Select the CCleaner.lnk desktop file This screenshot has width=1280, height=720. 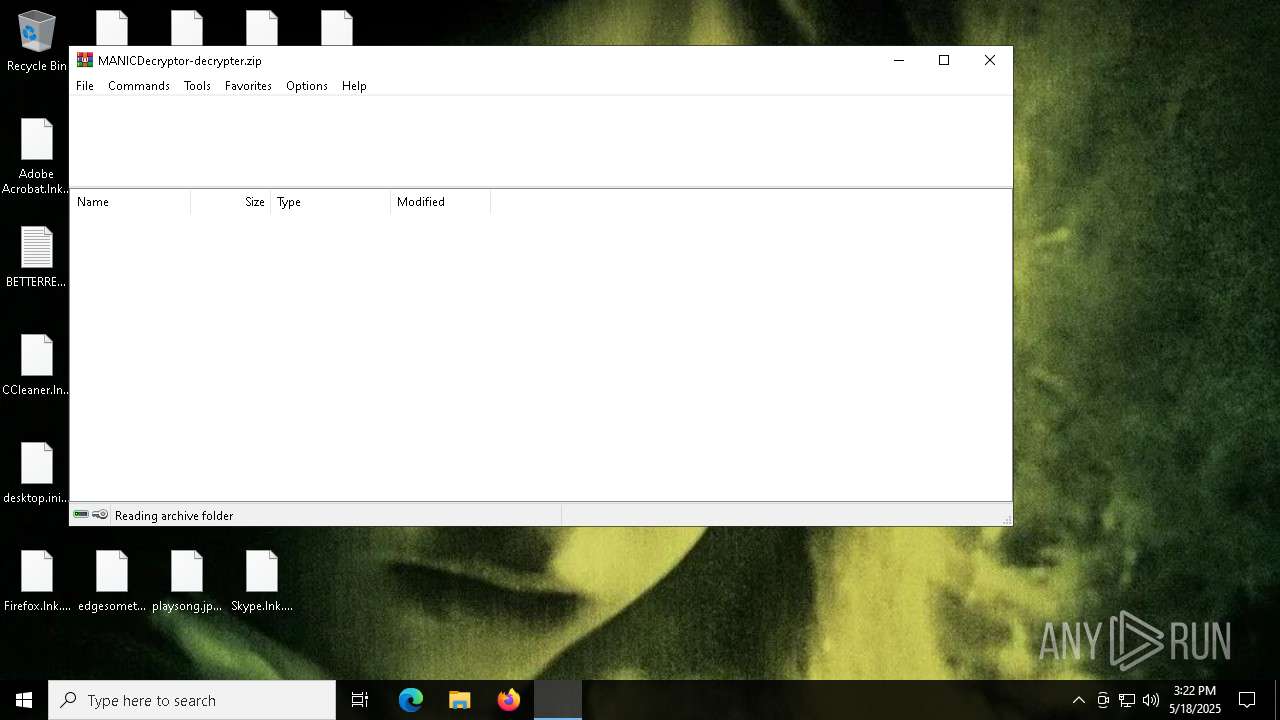[x=37, y=366]
